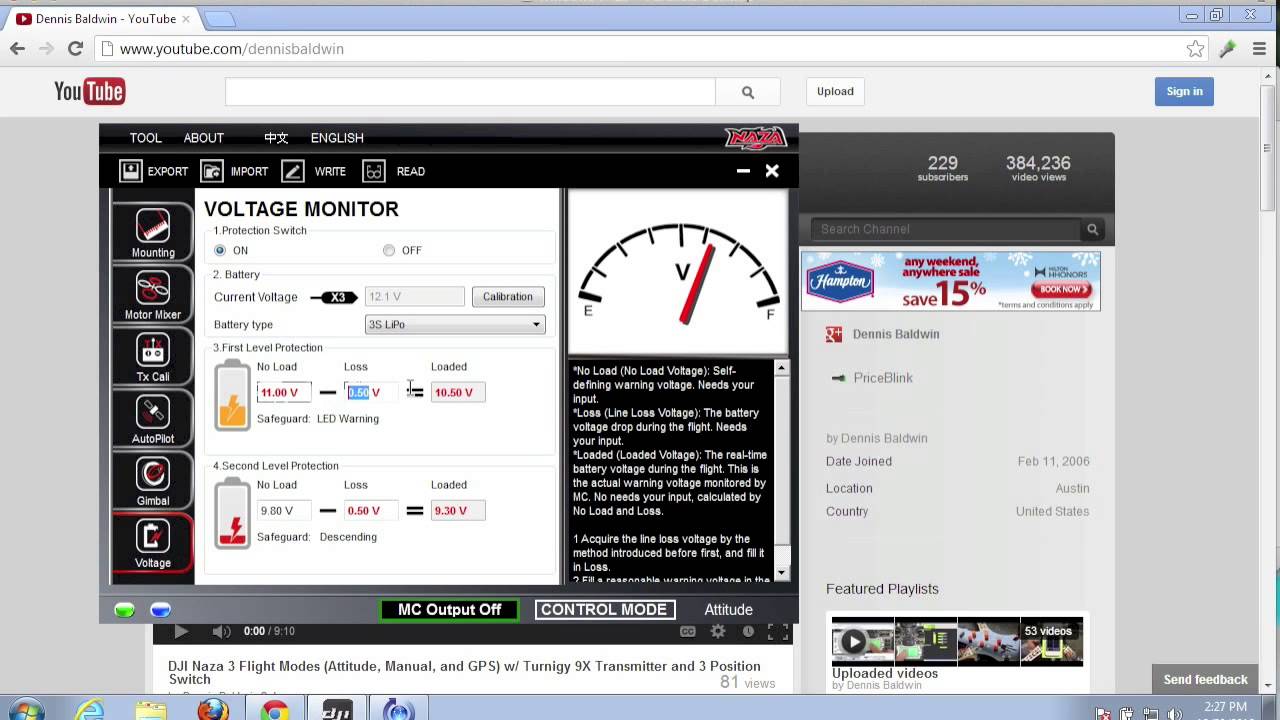Click the channel search magnifier icon

[1093, 229]
